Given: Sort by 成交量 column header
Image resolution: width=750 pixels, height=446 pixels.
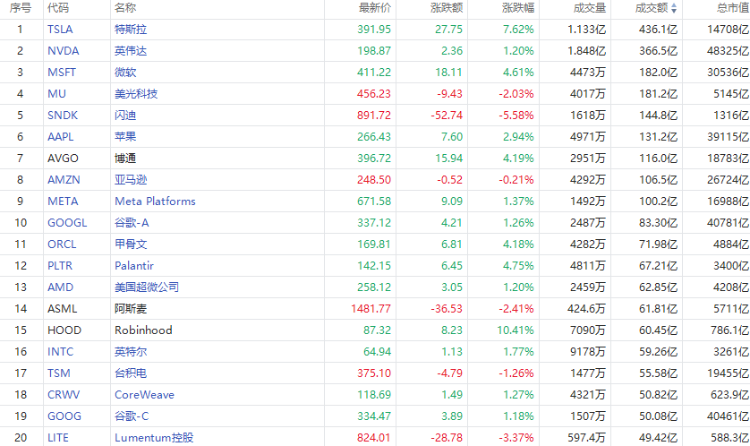Looking at the screenshot, I should point(590,8).
